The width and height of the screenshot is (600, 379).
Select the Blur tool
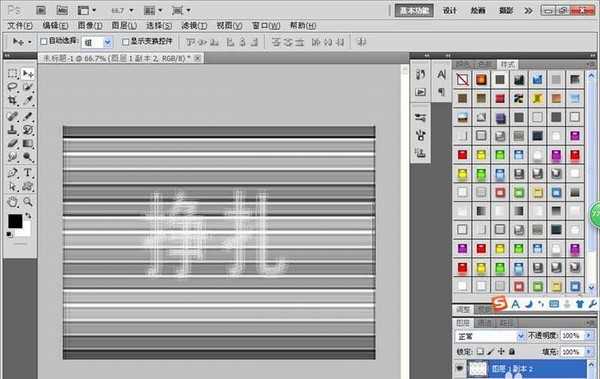[12, 157]
